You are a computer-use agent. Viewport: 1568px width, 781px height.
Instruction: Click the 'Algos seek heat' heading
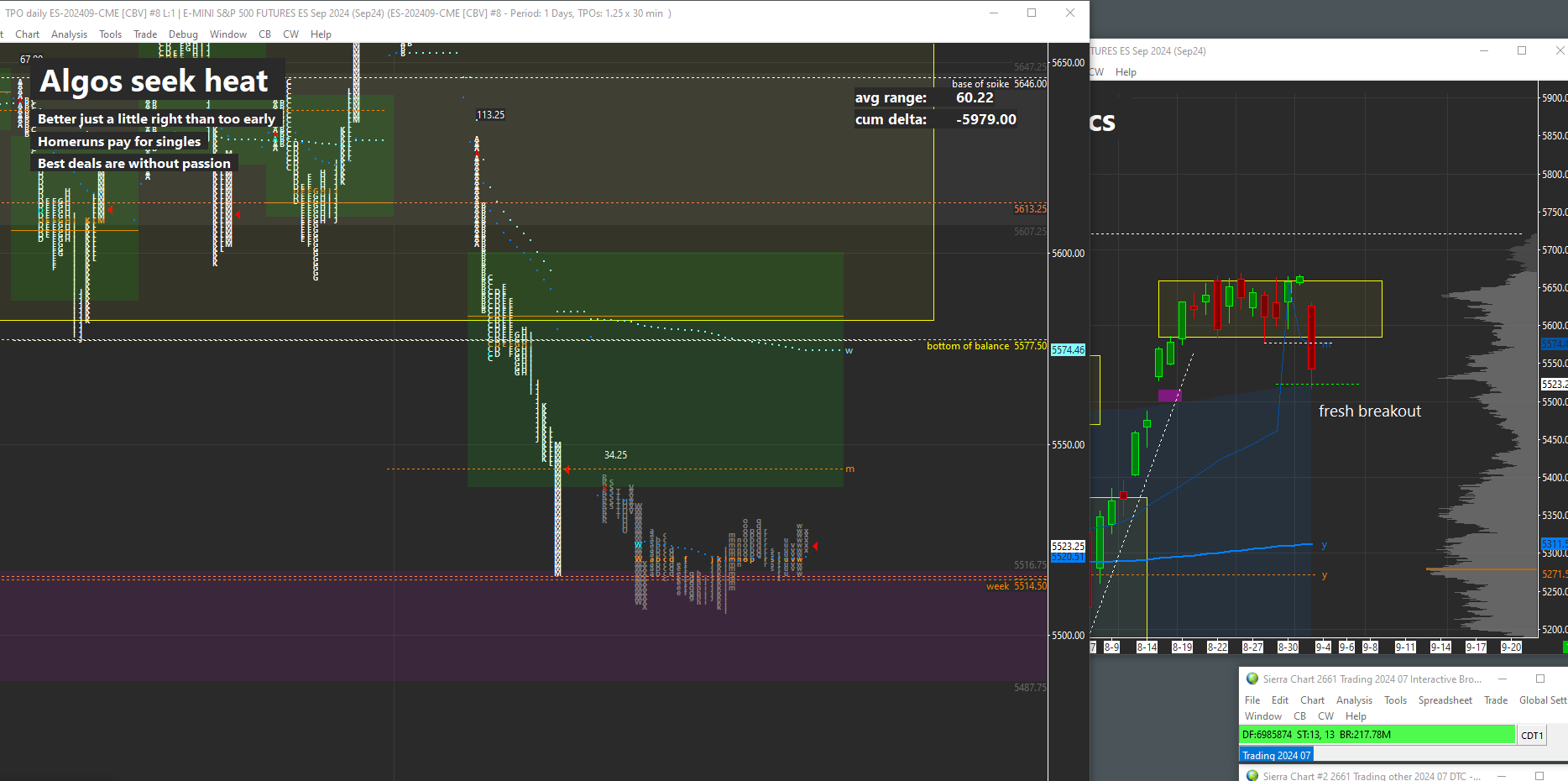[x=154, y=81]
